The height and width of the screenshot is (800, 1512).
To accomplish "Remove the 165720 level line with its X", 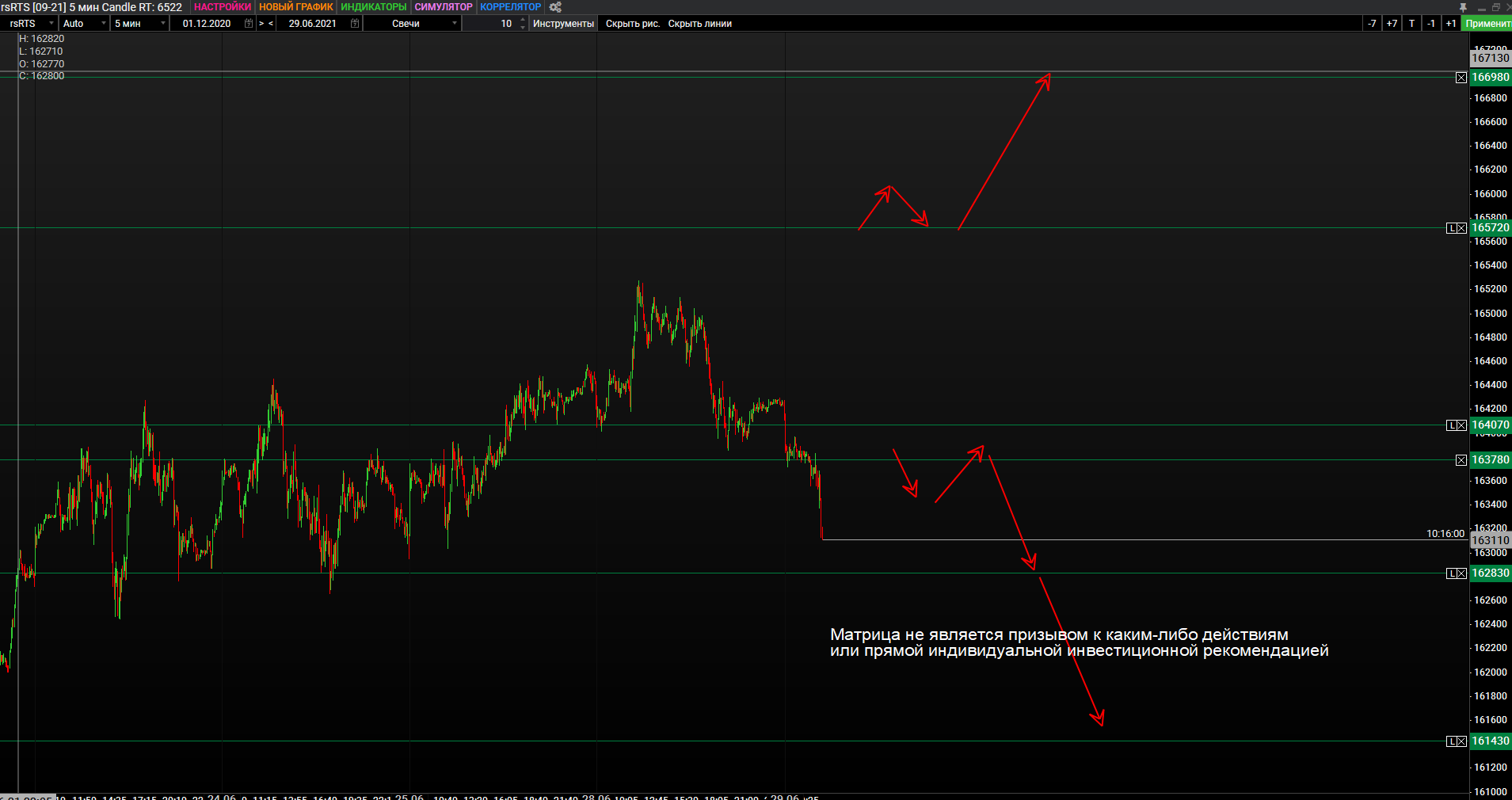I will (1461, 228).
